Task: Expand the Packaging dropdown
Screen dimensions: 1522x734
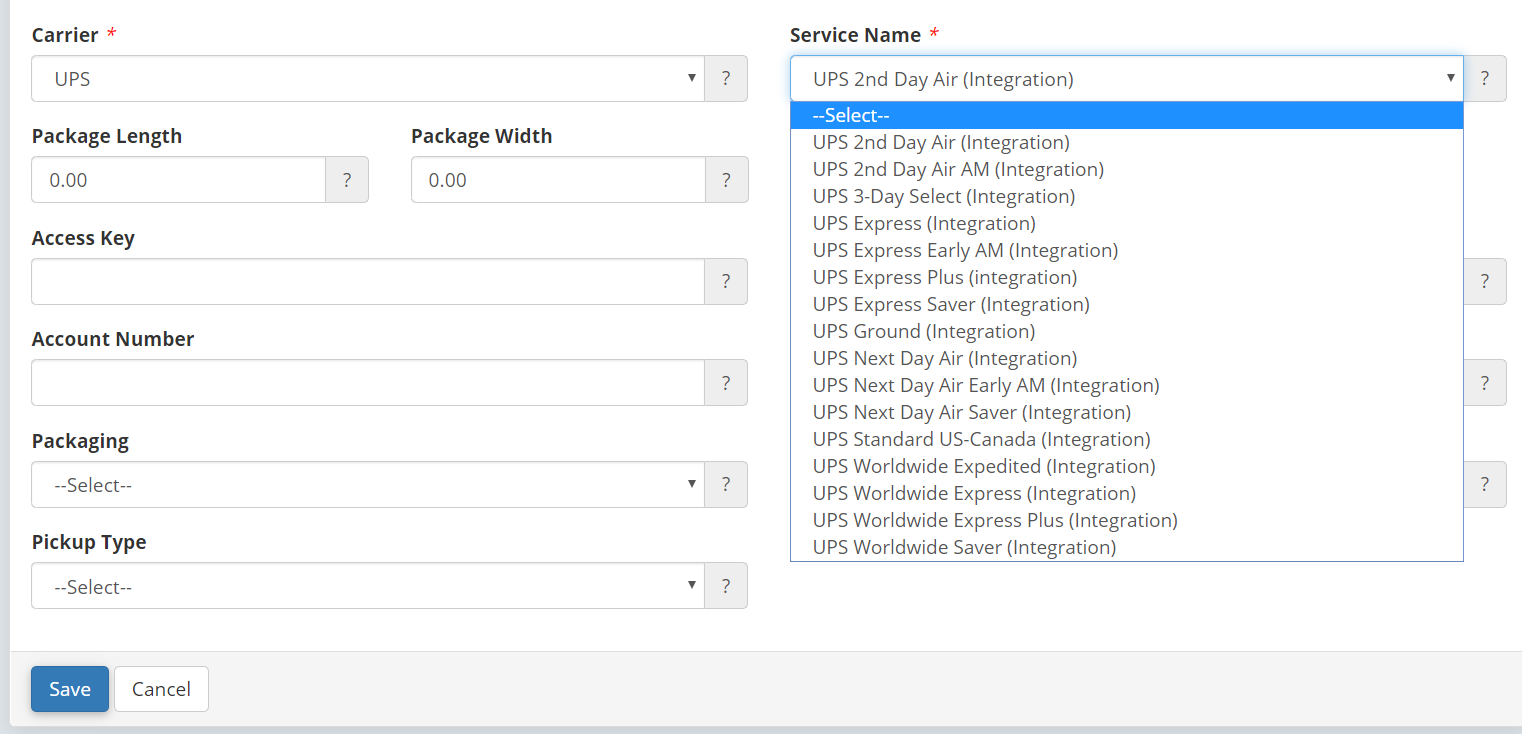Action: (x=367, y=485)
